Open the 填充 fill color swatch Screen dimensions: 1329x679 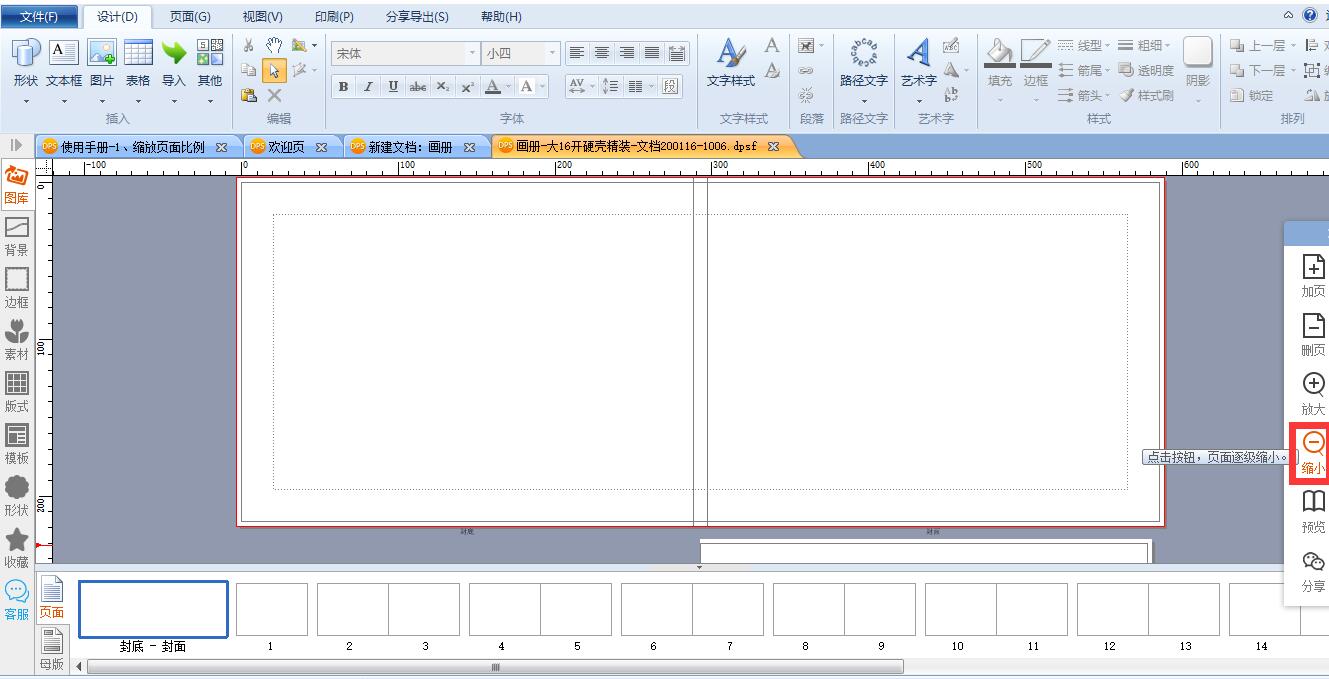(999, 53)
